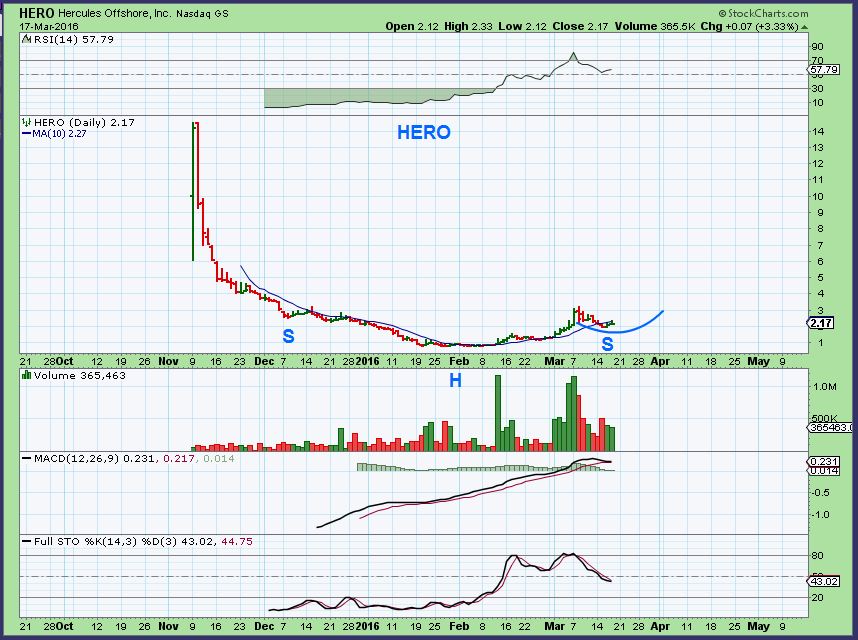This screenshot has width=858, height=640.
Task: Select the bold HERO ticker in the header
Action: tap(37, 13)
